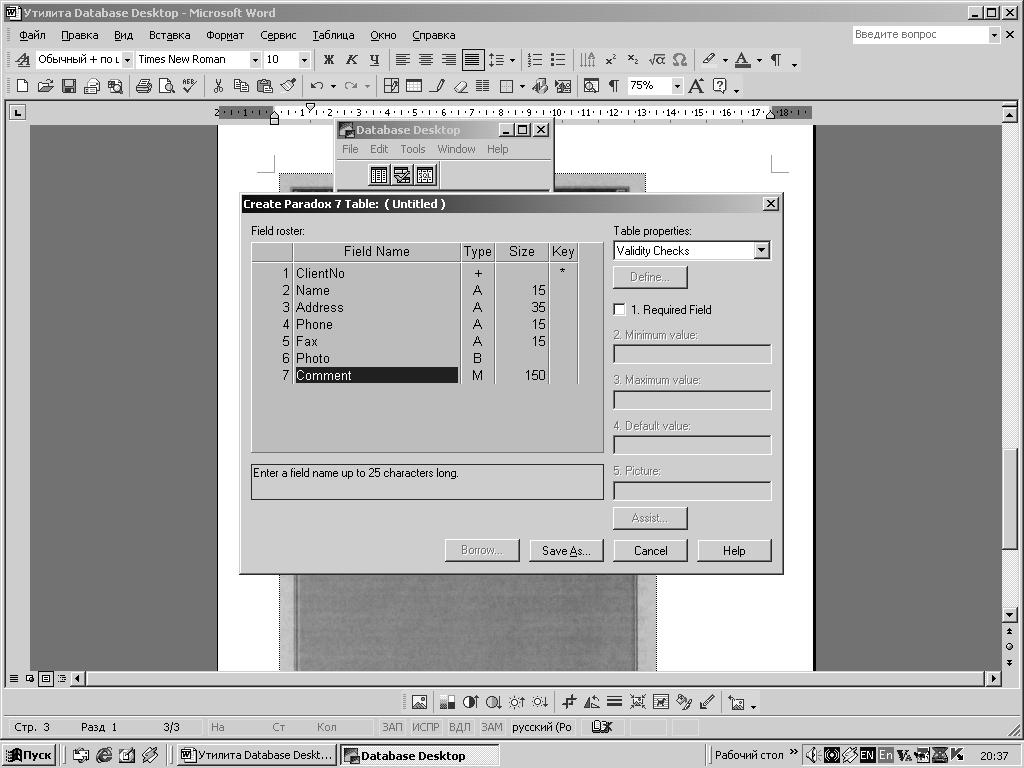This screenshot has height=768, width=1024.
Task: Apply subscript formatting
Action: pos(633,59)
